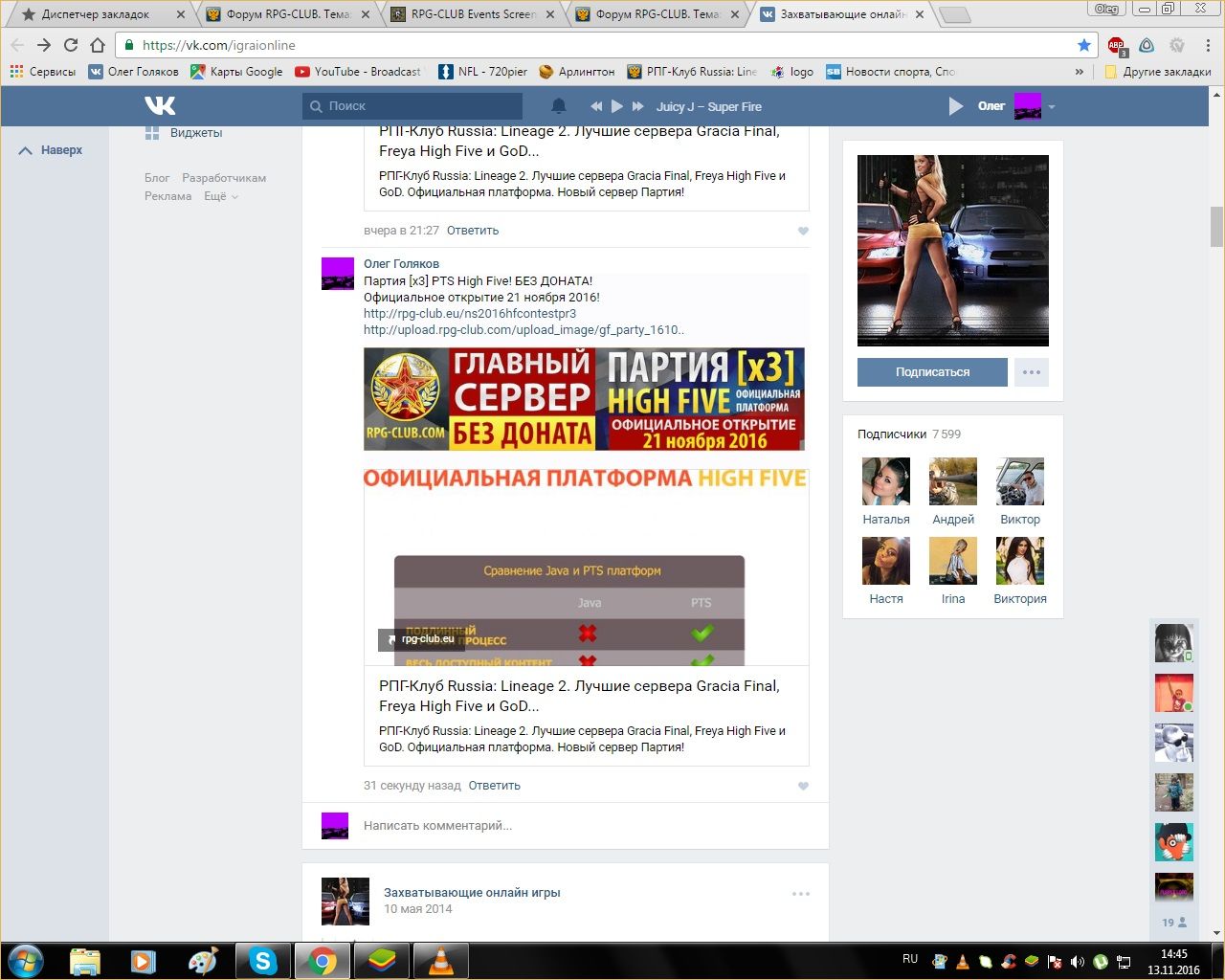The width and height of the screenshot is (1225, 980).
Task: Go to browser home page
Action: tap(98, 45)
